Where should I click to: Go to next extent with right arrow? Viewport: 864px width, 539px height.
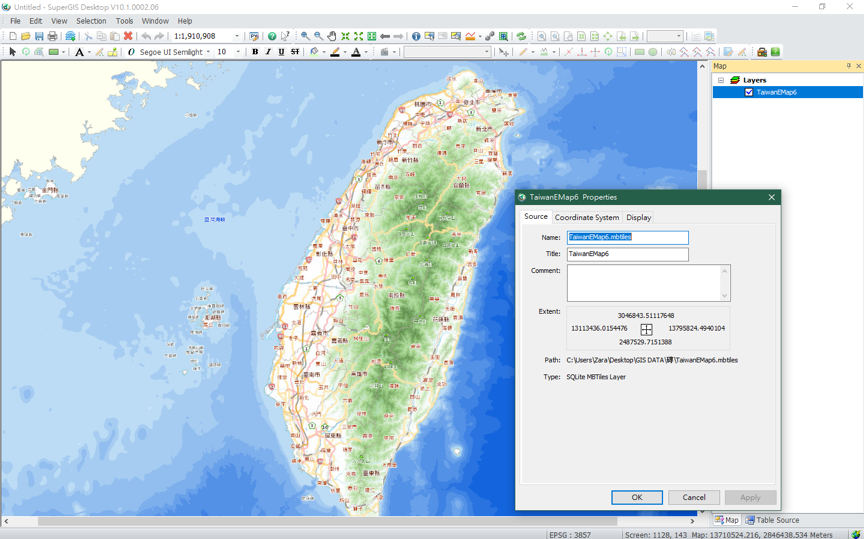(398, 36)
